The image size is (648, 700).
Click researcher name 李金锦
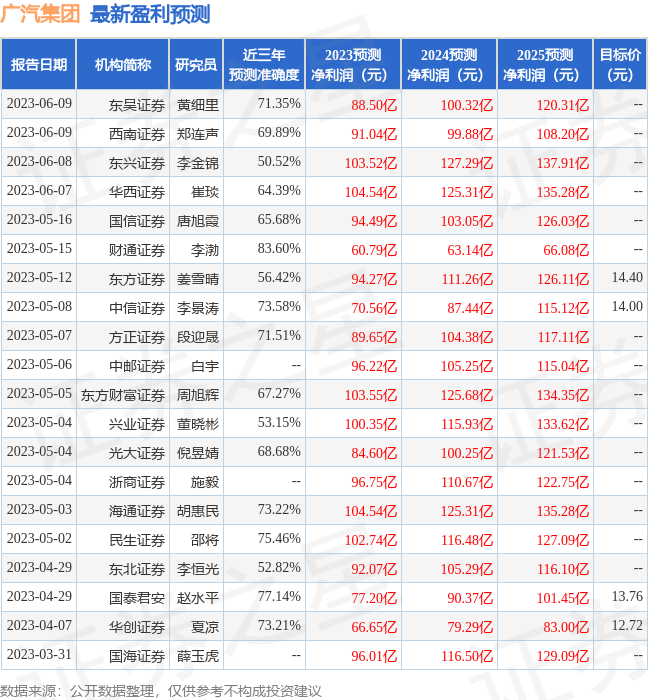pyautogui.click(x=198, y=163)
